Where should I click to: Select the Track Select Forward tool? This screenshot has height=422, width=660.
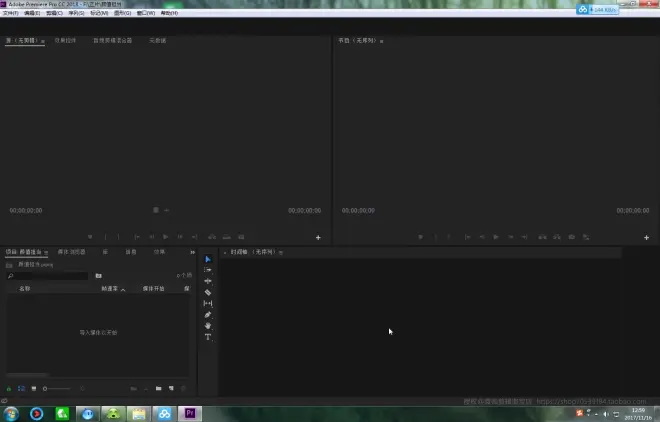pos(208,270)
